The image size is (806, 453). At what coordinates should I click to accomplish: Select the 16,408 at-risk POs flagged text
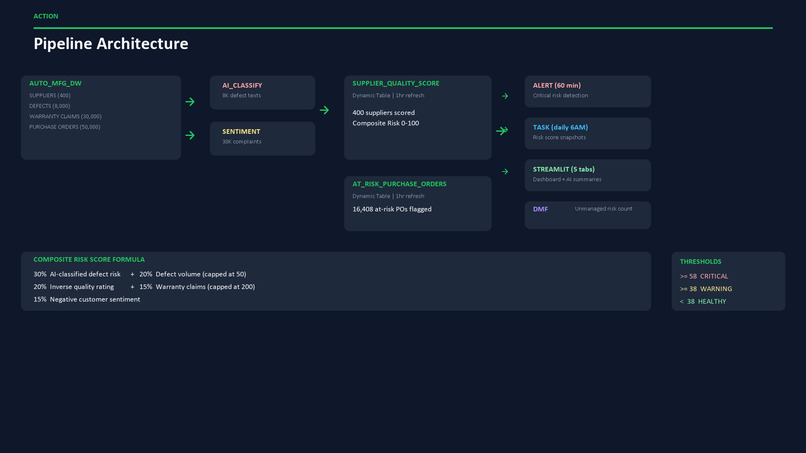click(x=392, y=209)
